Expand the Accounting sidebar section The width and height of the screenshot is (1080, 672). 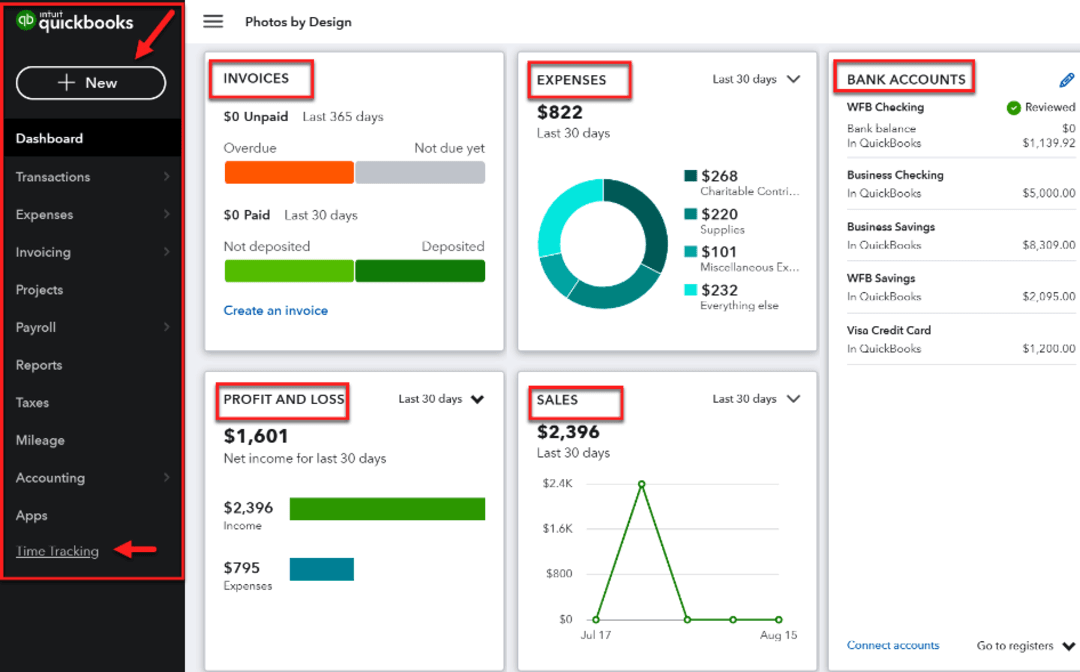pos(51,478)
